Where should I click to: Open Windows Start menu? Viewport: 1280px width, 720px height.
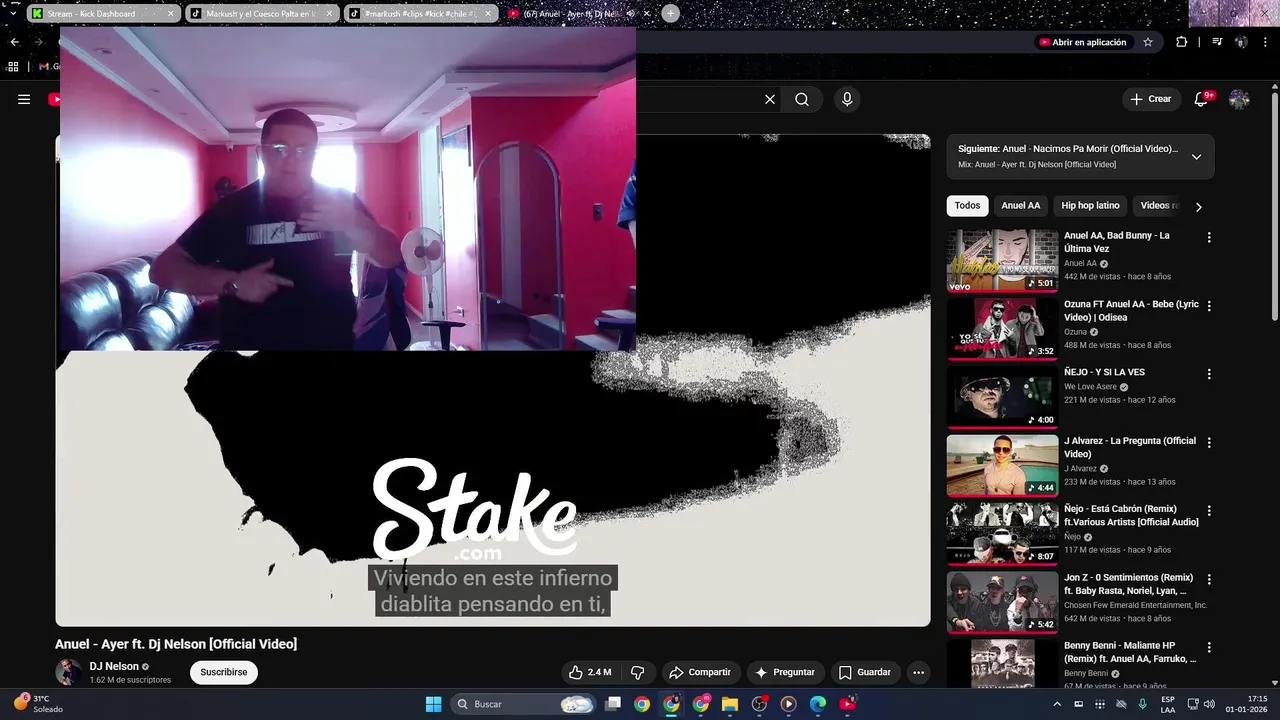[x=433, y=704]
